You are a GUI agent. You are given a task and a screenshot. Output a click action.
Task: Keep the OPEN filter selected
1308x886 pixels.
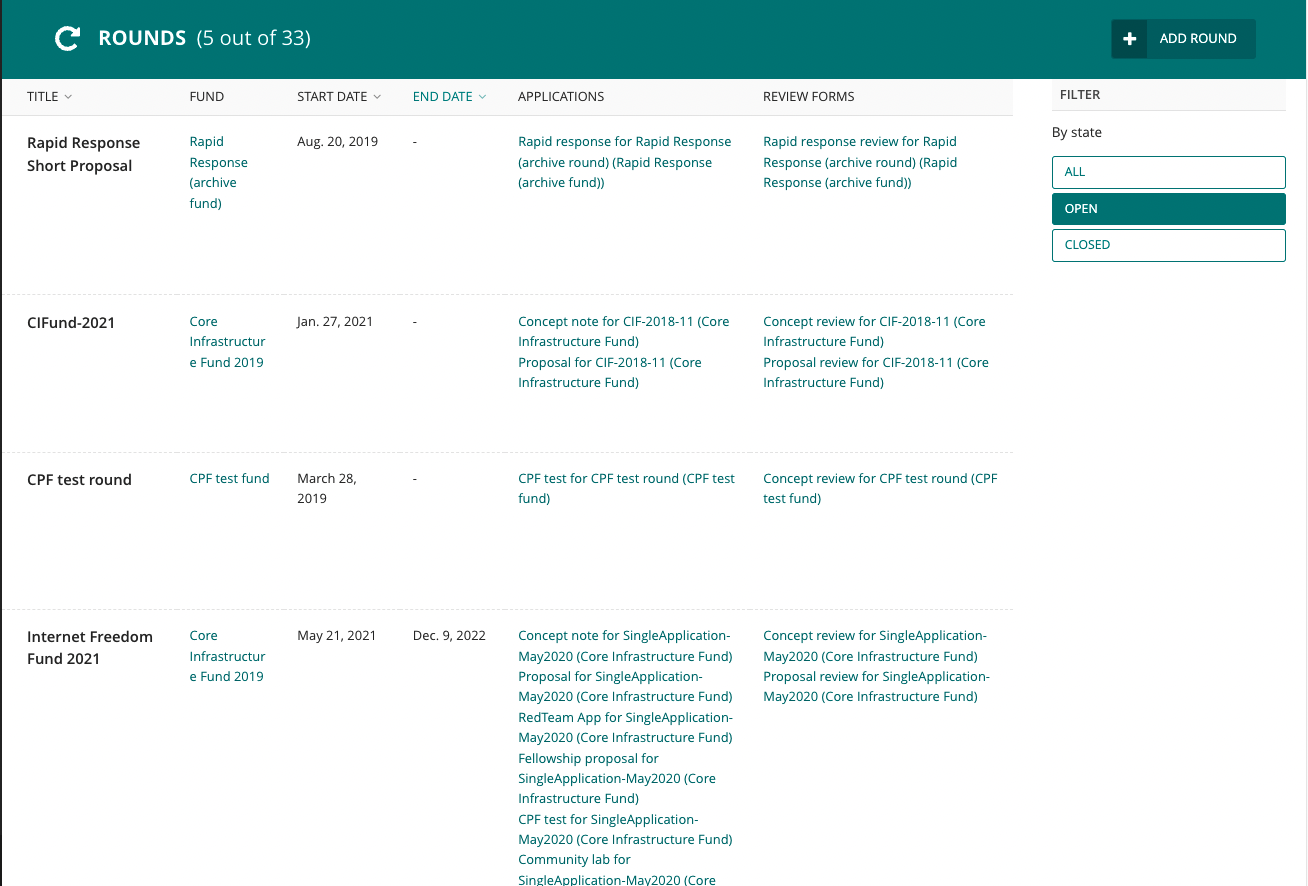click(1168, 208)
